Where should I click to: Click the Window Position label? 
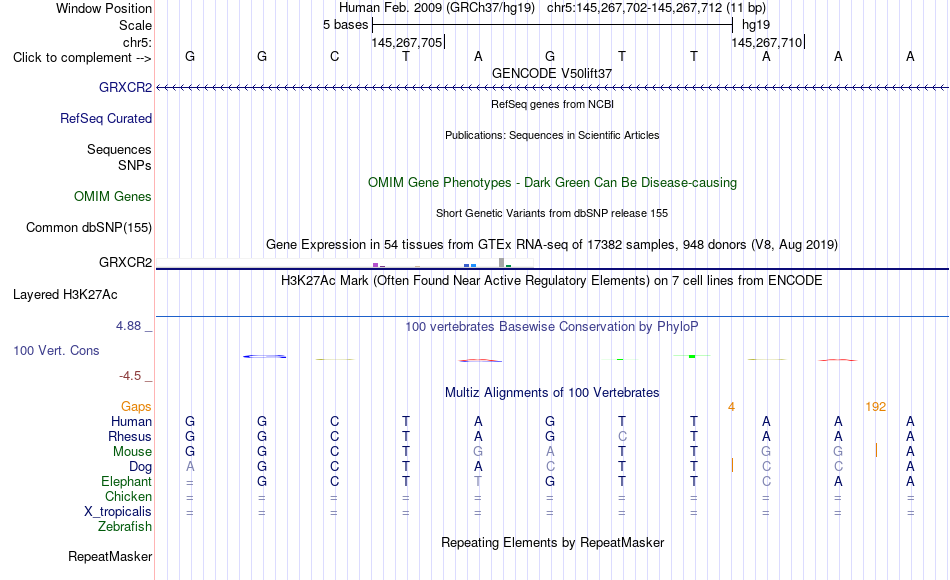(104, 8)
